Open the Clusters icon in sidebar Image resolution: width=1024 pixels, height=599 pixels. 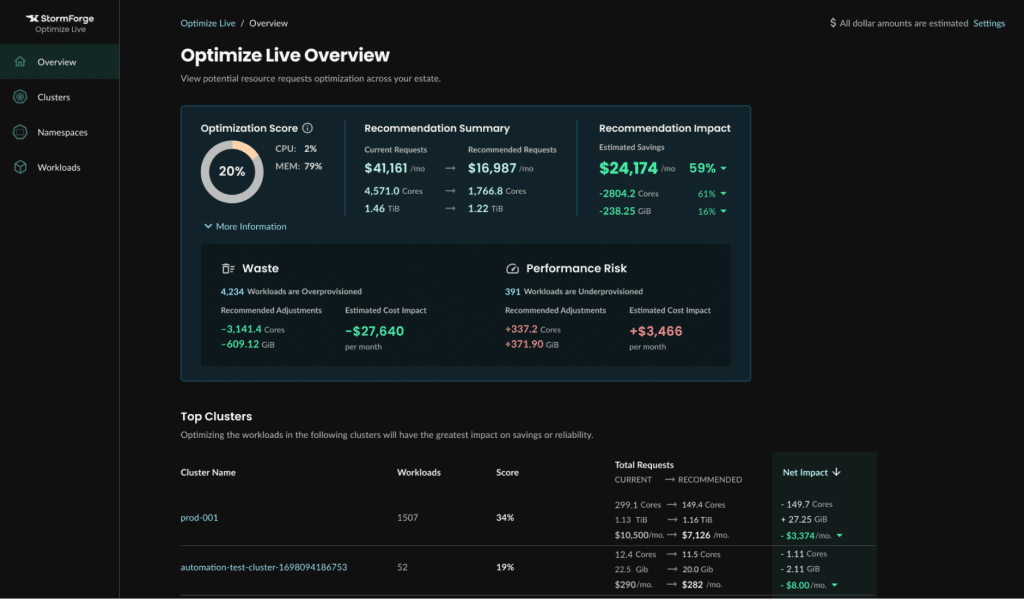click(x=20, y=97)
